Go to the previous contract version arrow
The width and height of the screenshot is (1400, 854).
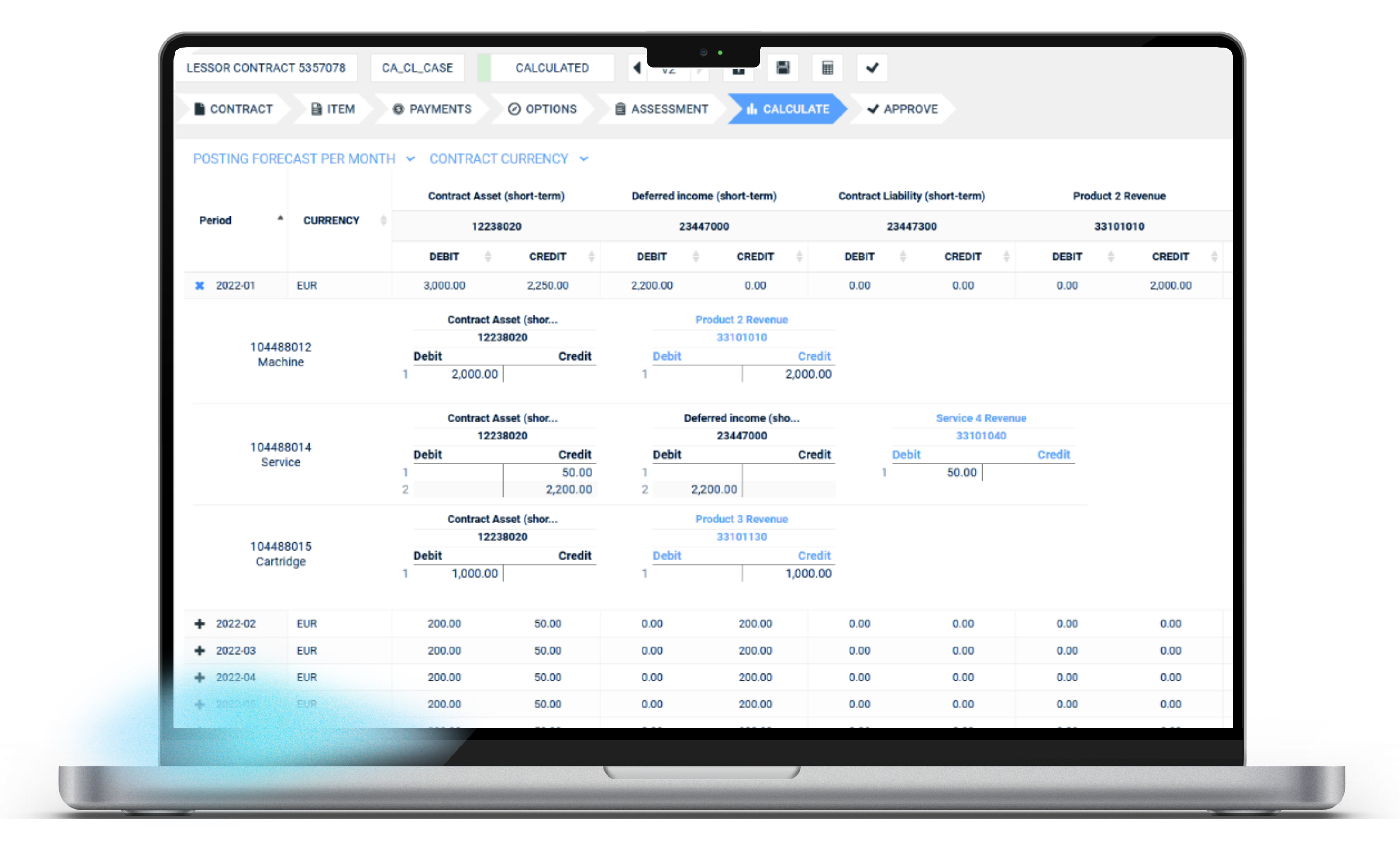tap(637, 67)
